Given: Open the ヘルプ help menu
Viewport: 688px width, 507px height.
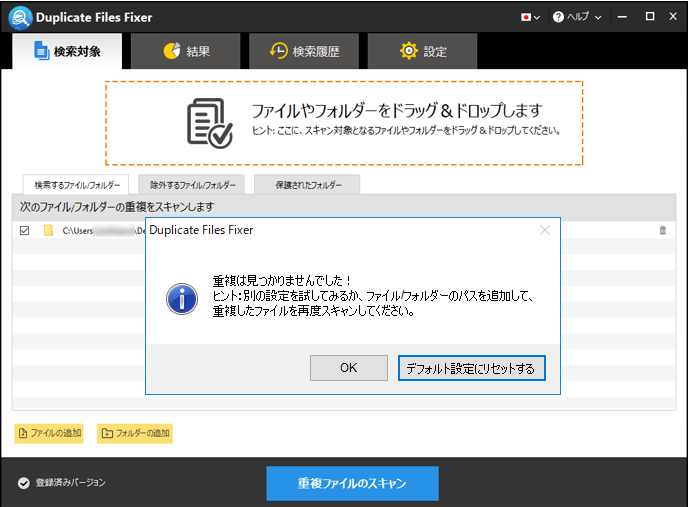Looking at the screenshot, I should click(x=577, y=17).
